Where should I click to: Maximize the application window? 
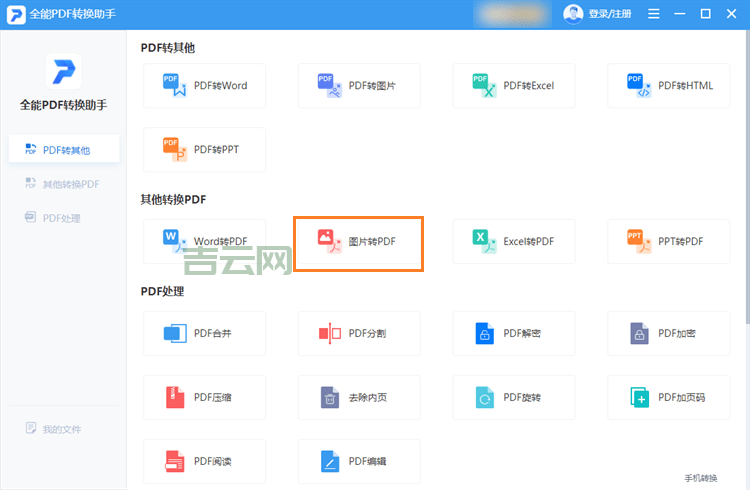click(x=705, y=14)
